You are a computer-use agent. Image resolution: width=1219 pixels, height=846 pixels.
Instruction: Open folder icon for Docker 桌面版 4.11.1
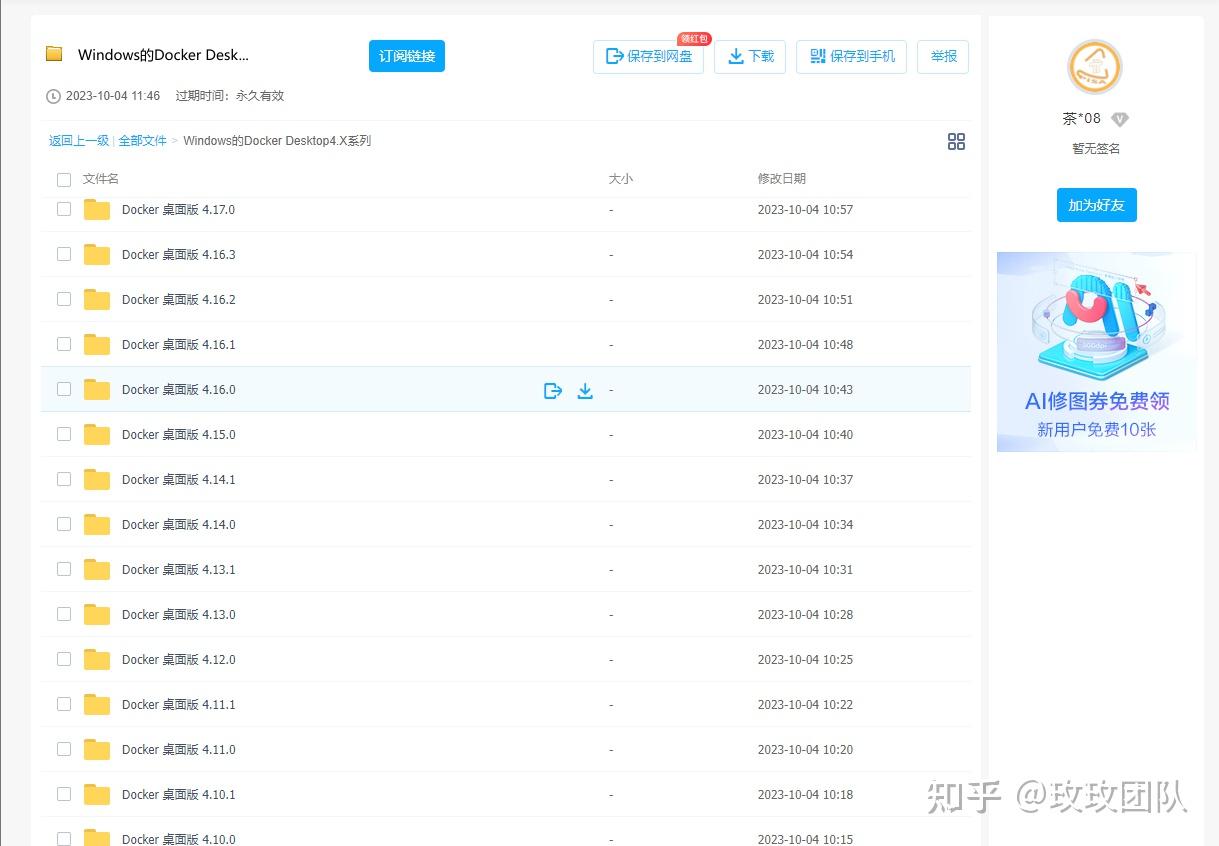97,704
